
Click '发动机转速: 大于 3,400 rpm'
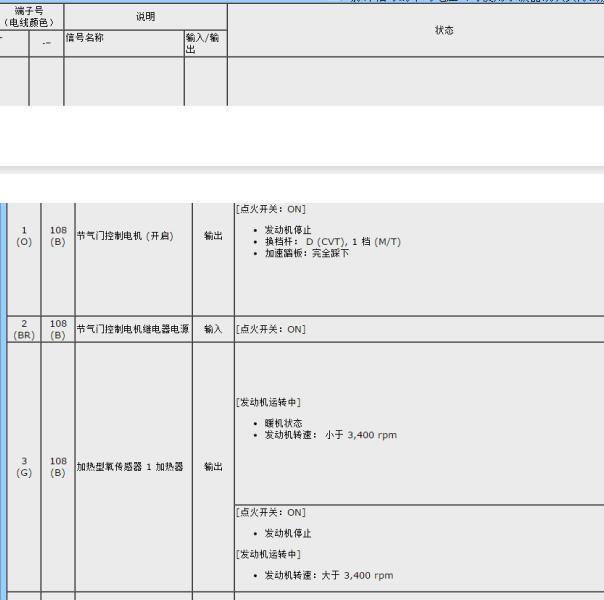click(x=329, y=575)
